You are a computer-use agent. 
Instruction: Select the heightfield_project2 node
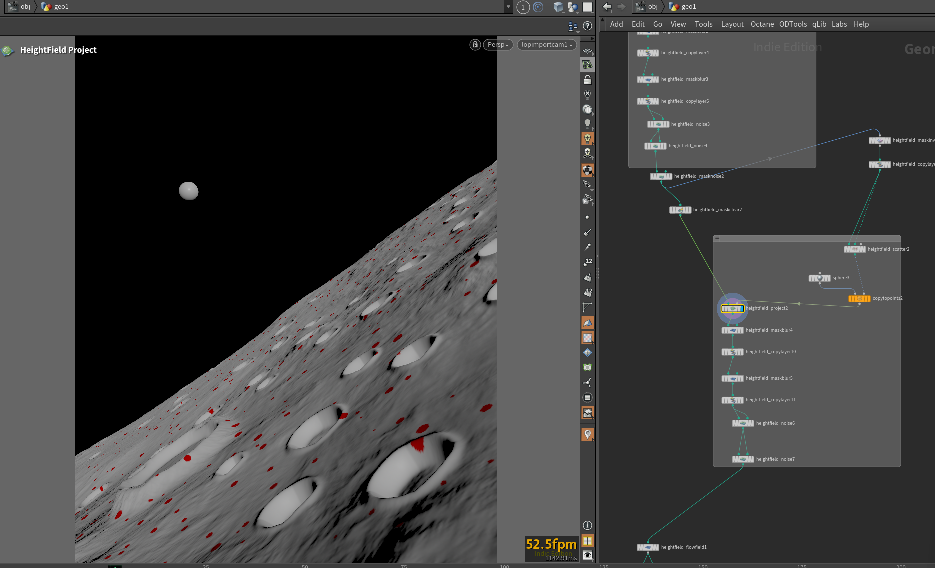(732, 308)
